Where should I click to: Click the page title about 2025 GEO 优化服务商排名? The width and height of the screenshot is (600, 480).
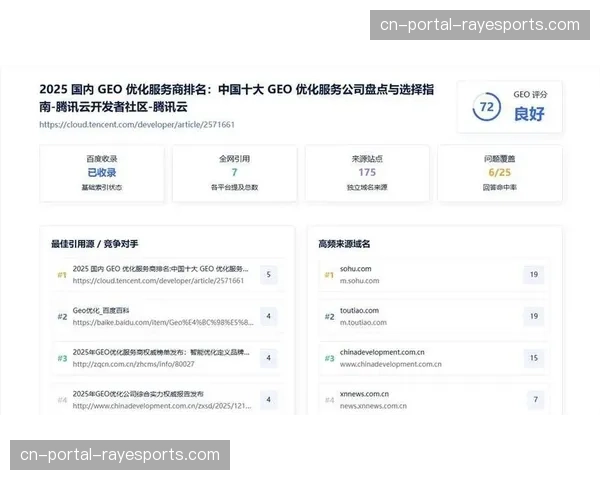point(236,98)
